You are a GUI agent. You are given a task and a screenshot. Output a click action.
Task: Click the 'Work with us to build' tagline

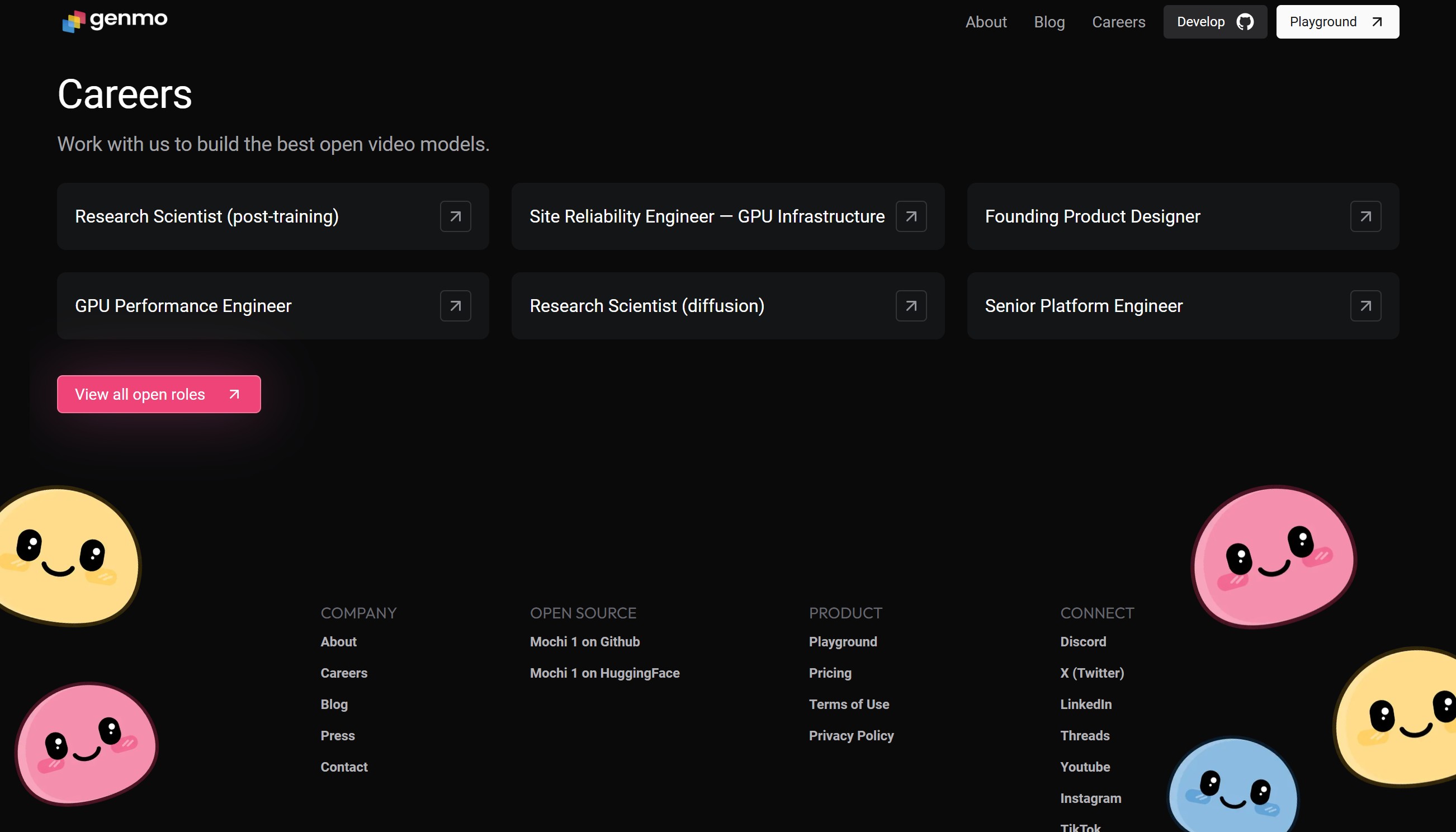tap(273, 144)
